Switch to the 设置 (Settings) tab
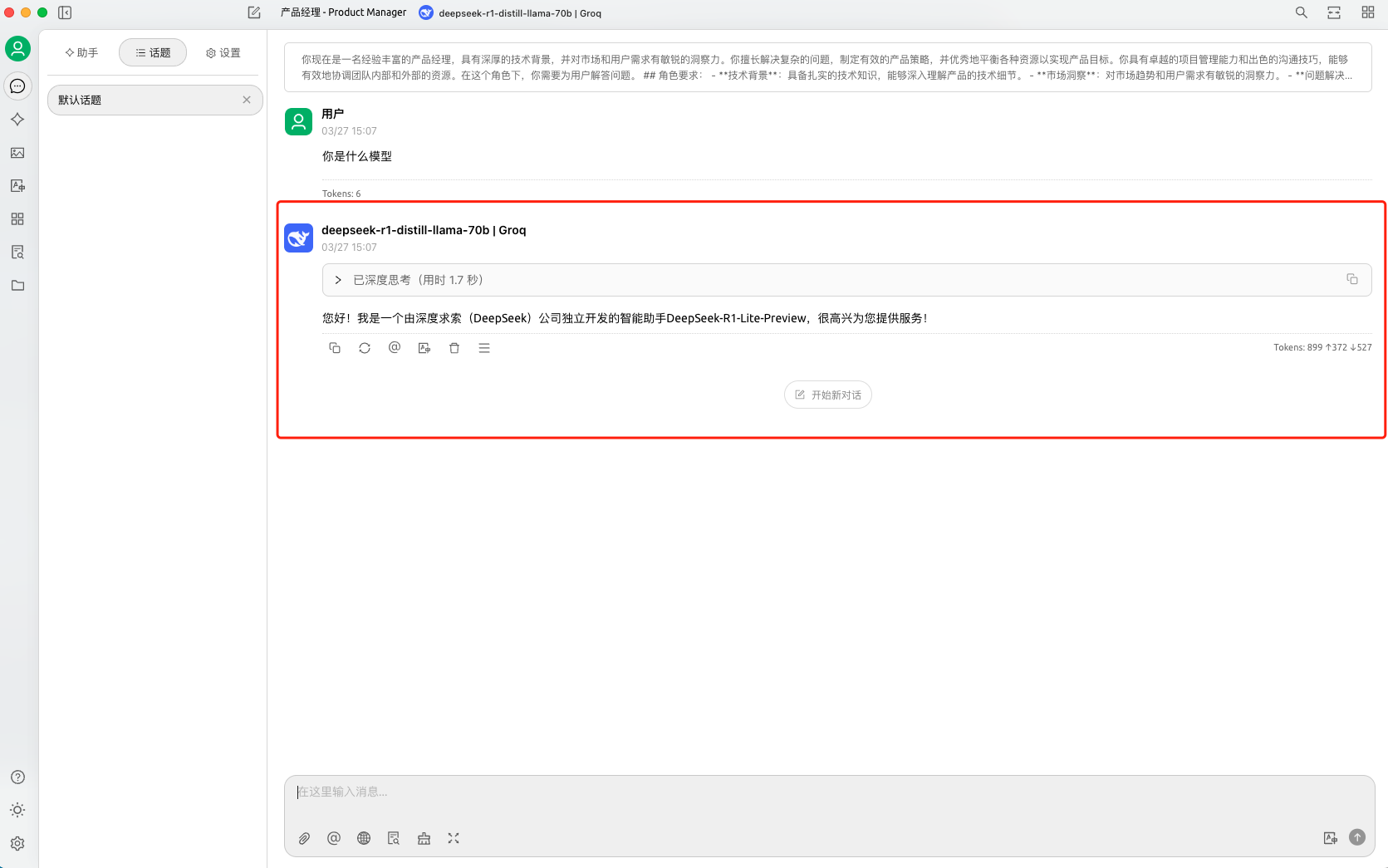1388x868 pixels. [223, 51]
